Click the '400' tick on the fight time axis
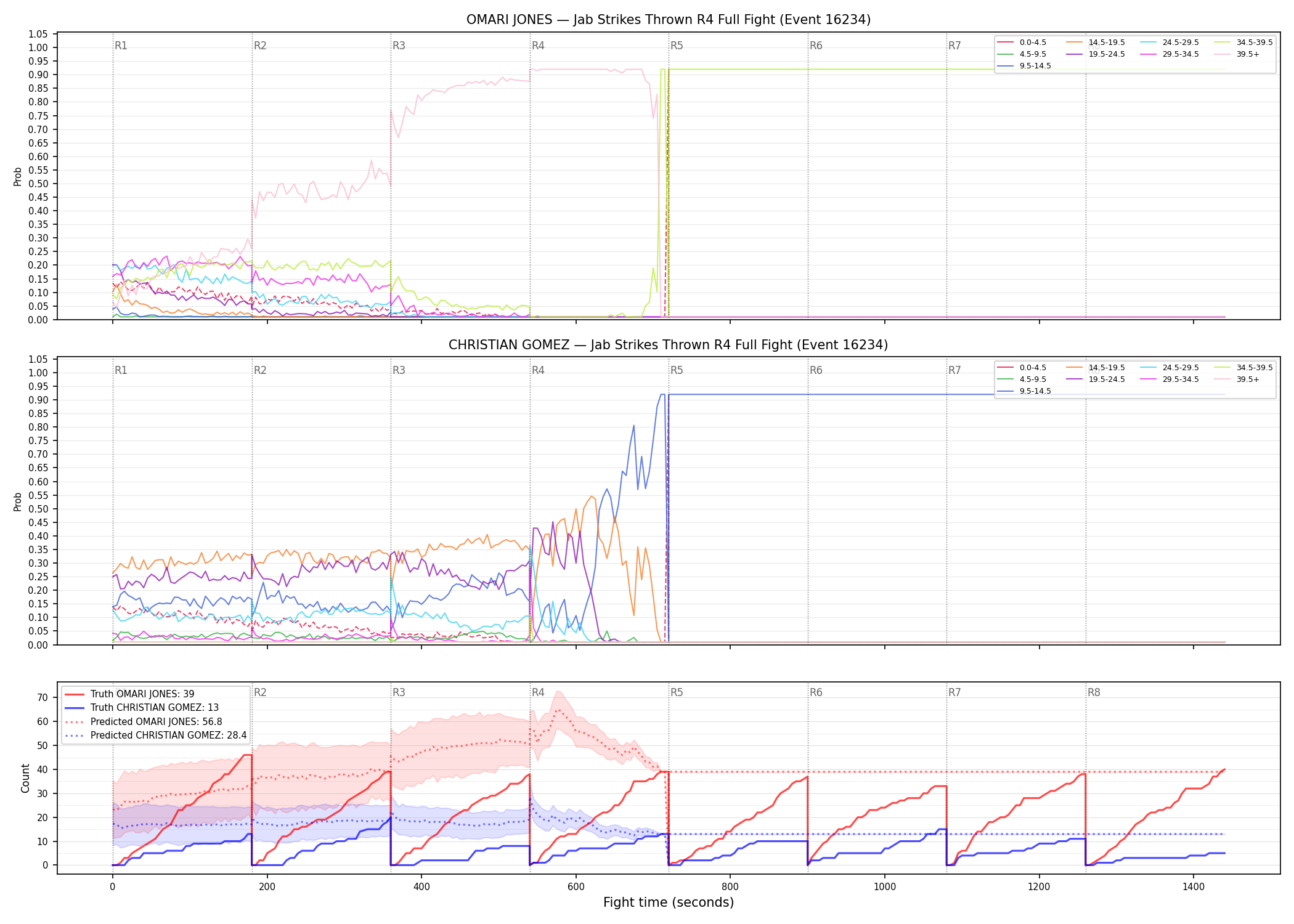1294x924 pixels. (421, 886)
